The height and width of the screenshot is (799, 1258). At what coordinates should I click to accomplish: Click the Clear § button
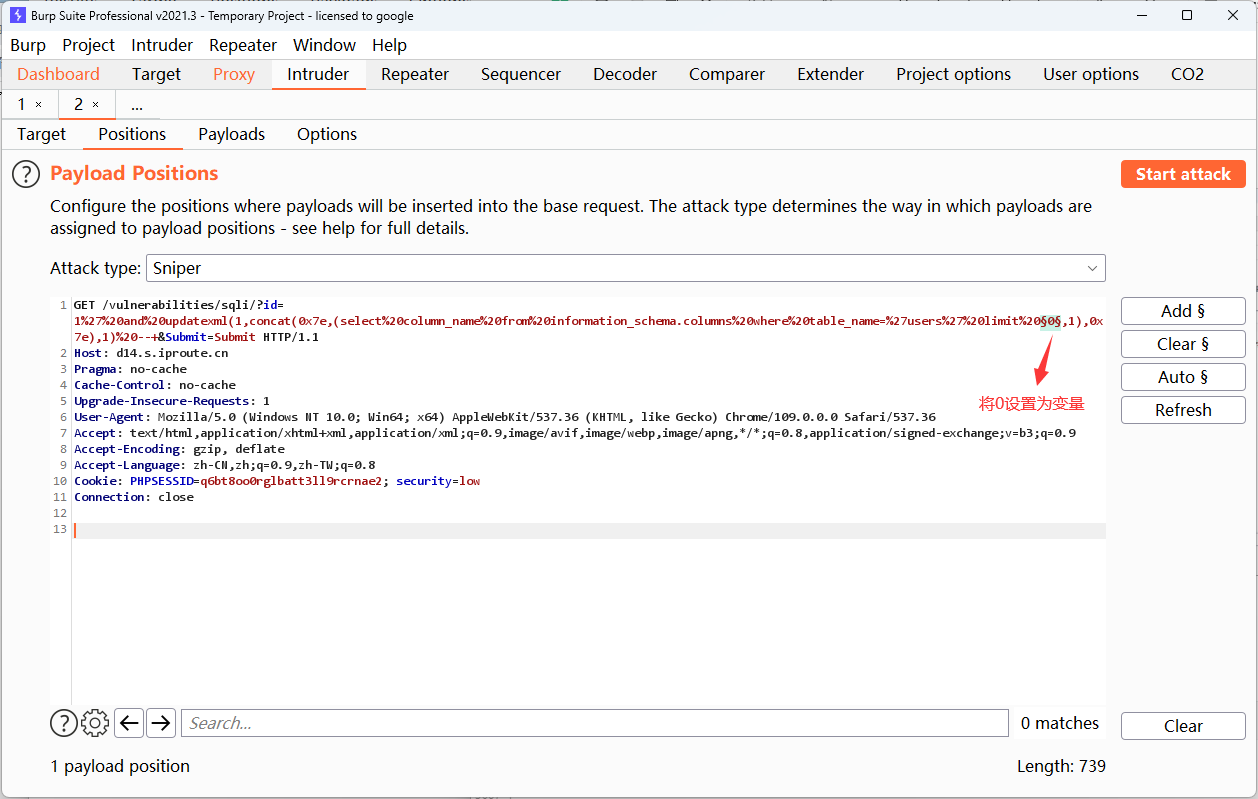(1183, 344)
